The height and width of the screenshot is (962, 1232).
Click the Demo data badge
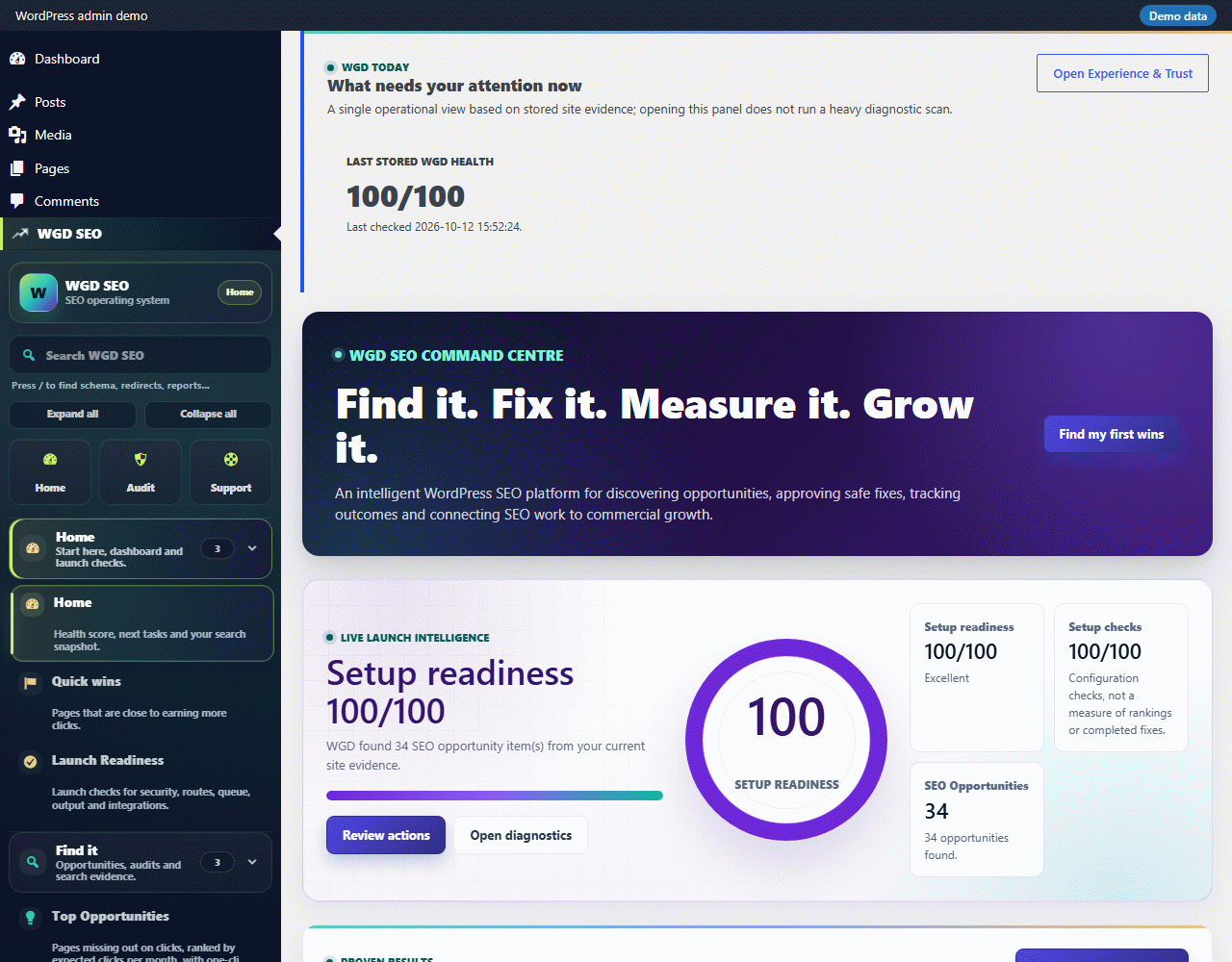coord(1178,15)
